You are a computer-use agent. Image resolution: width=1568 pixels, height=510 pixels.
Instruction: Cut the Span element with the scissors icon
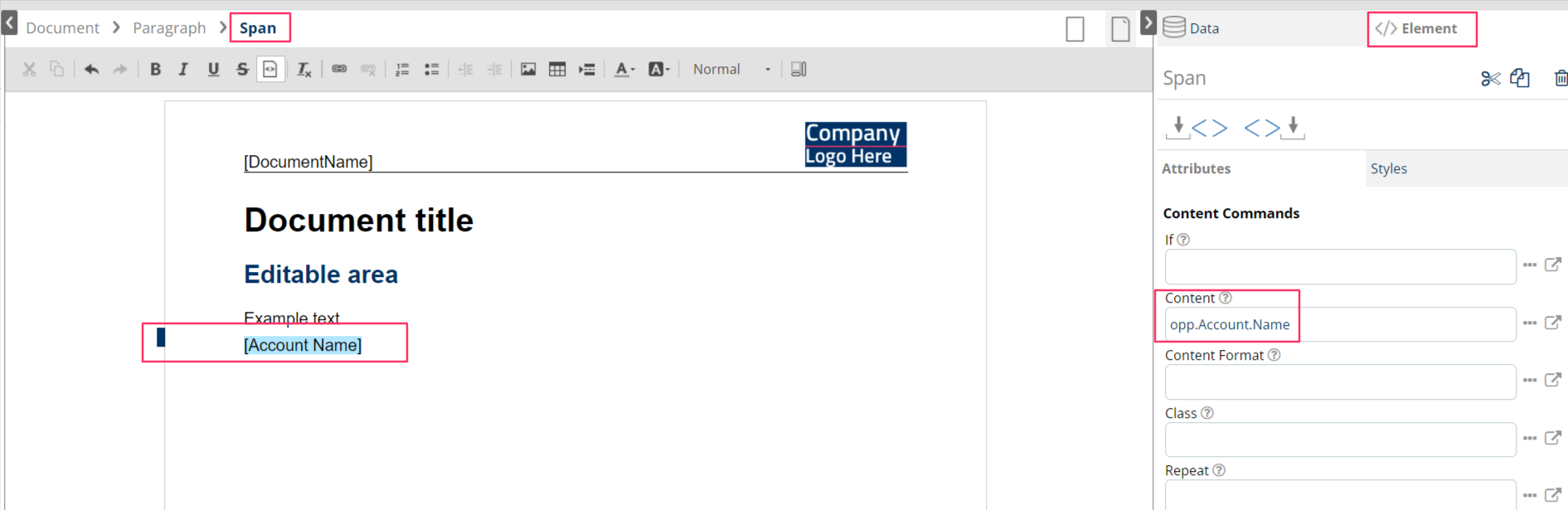[x=1490, y=79]
